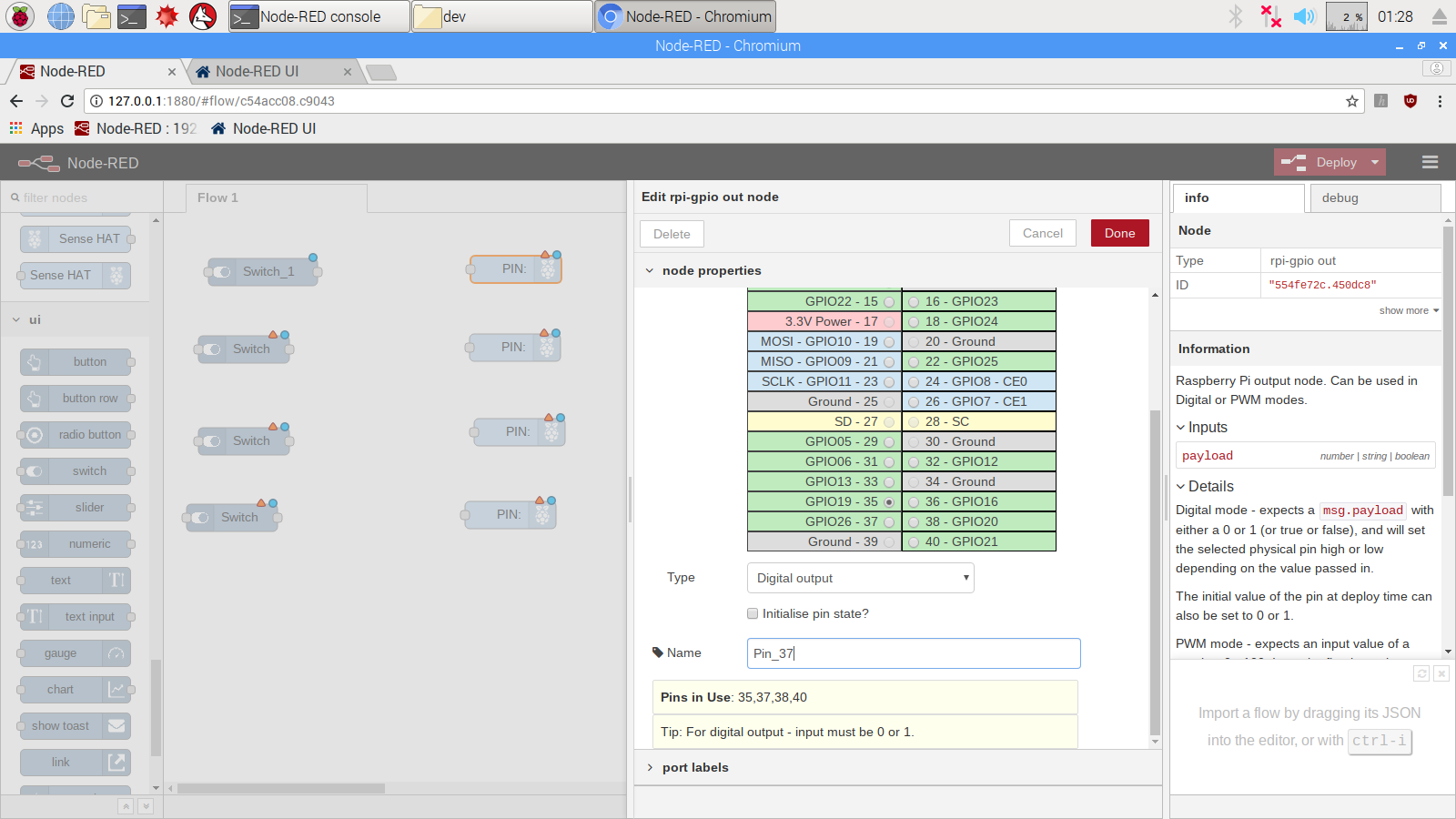This screenshot has height=819, width=1456.
Task: Select the radio button node in palette
Action: pos(76,435)
